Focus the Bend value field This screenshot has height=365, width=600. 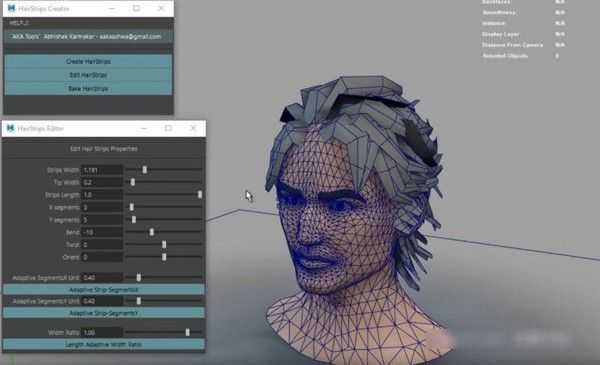click(102, 232)
